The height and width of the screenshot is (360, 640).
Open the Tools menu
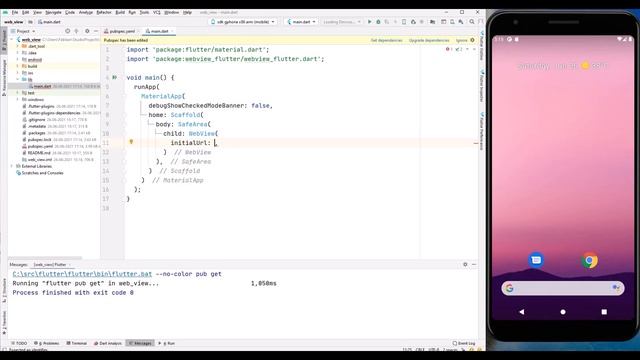coord(144,12)
